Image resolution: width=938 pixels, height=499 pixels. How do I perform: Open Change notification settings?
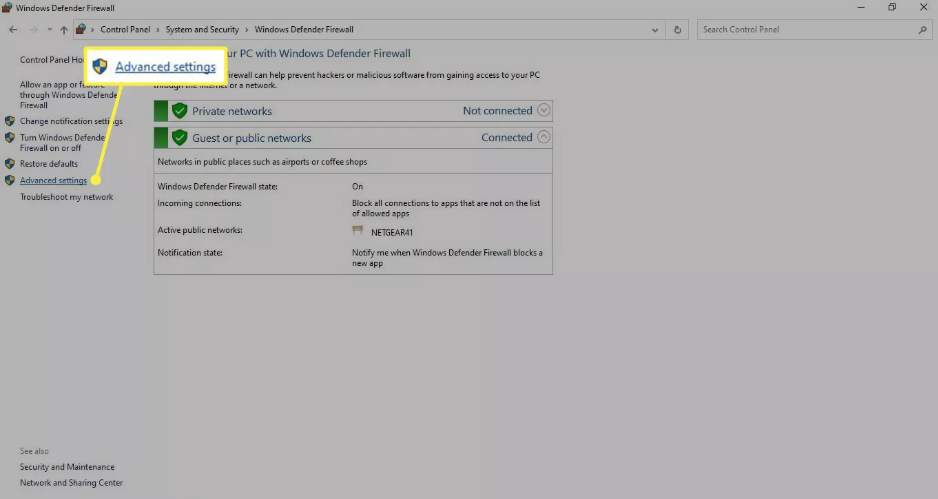coord(71,121)
